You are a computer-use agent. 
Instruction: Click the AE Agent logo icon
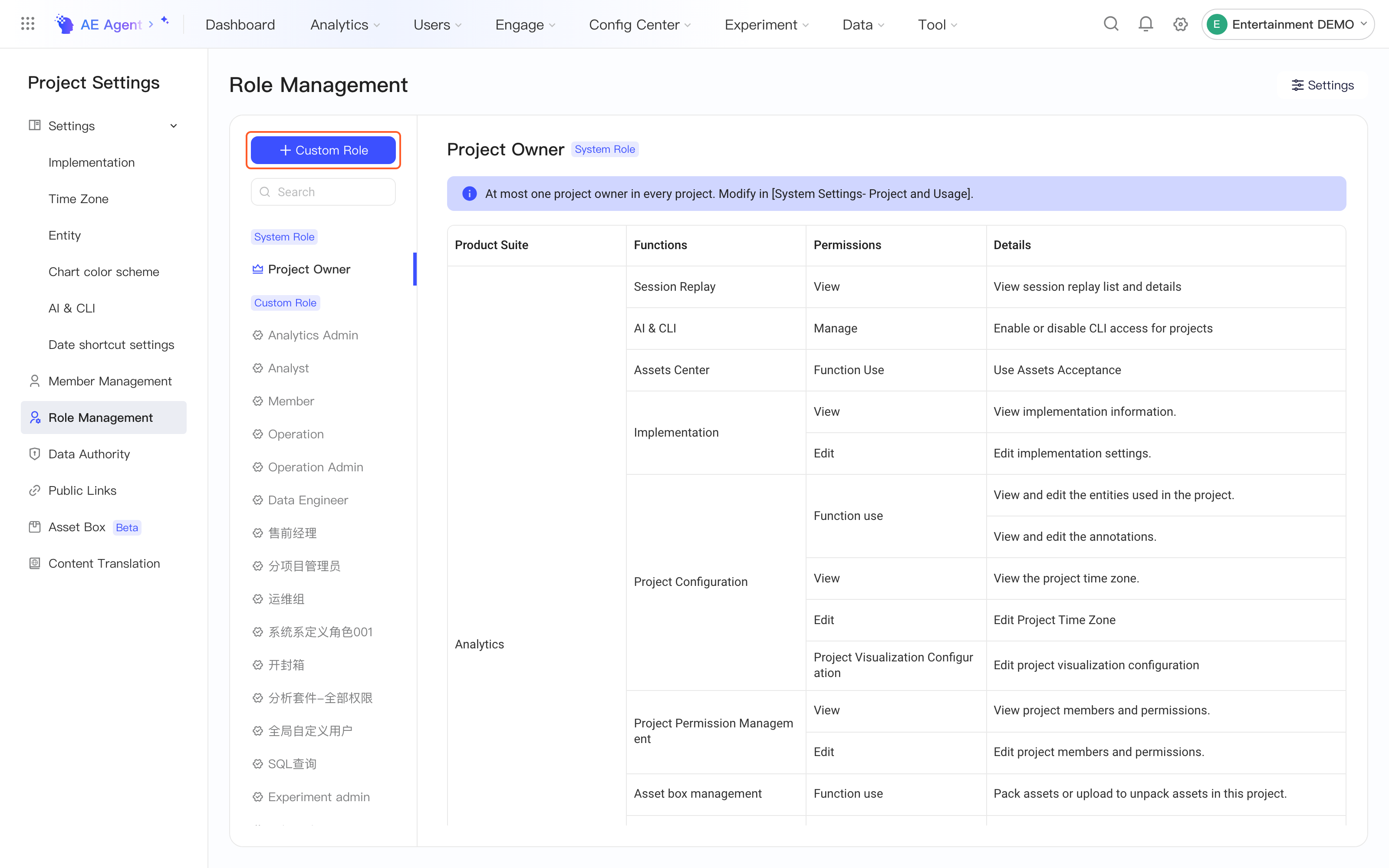pyautogui.click(x=64, y=24)
